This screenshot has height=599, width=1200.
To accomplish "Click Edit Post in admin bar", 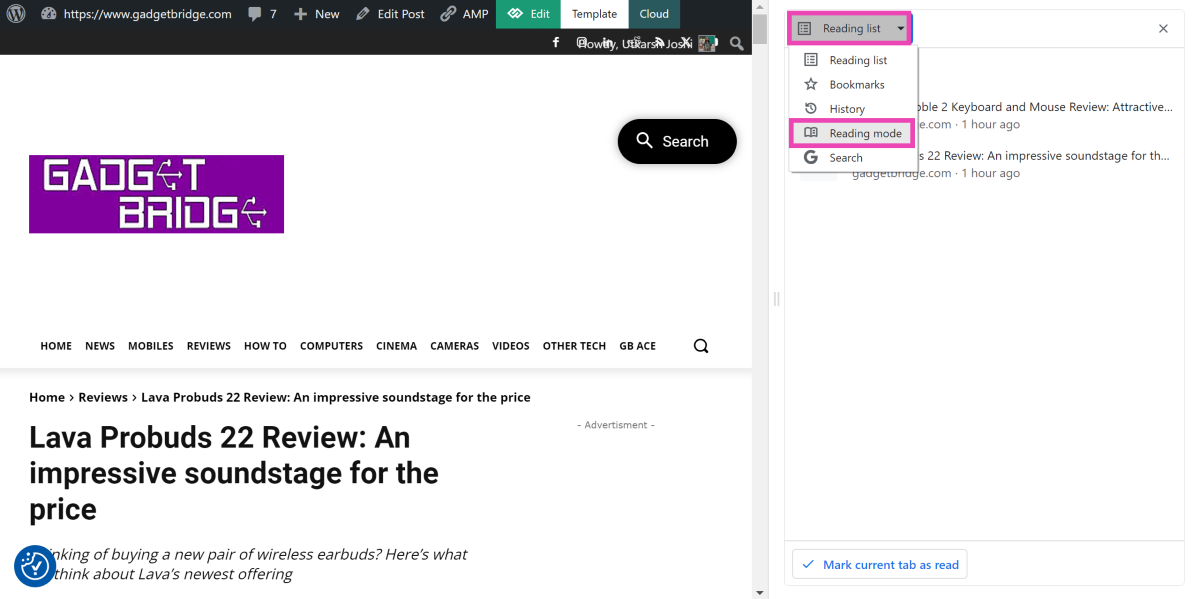I will click(x=389, y=14).
